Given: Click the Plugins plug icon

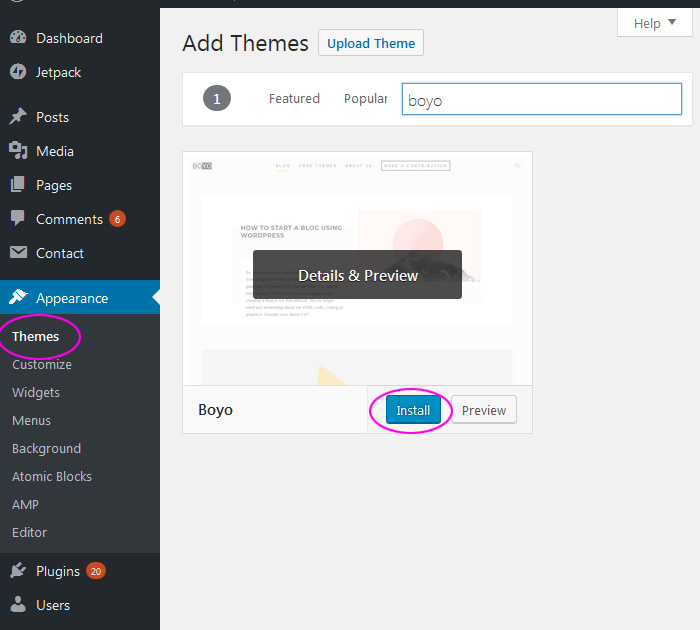Looking at the screenshot, I should [18, 570].
